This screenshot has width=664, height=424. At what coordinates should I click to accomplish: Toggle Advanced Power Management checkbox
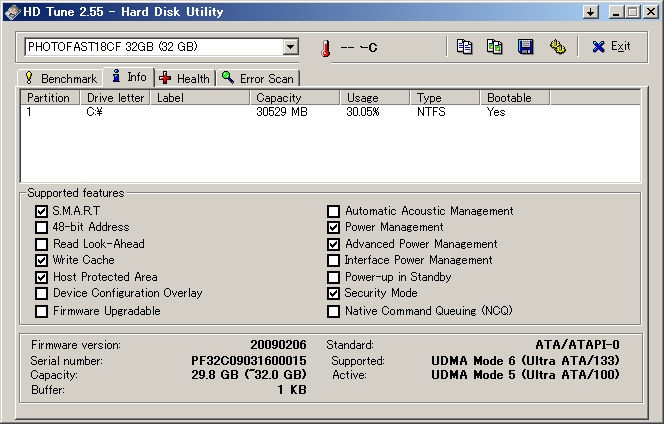334,244
